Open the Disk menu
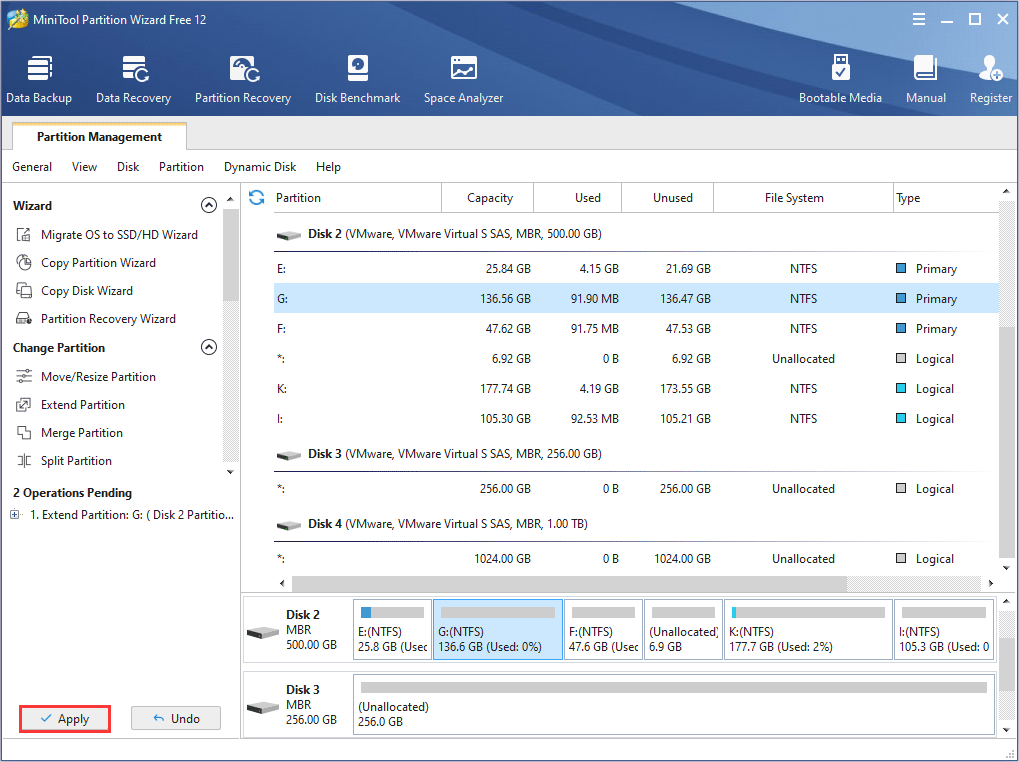 128,167
